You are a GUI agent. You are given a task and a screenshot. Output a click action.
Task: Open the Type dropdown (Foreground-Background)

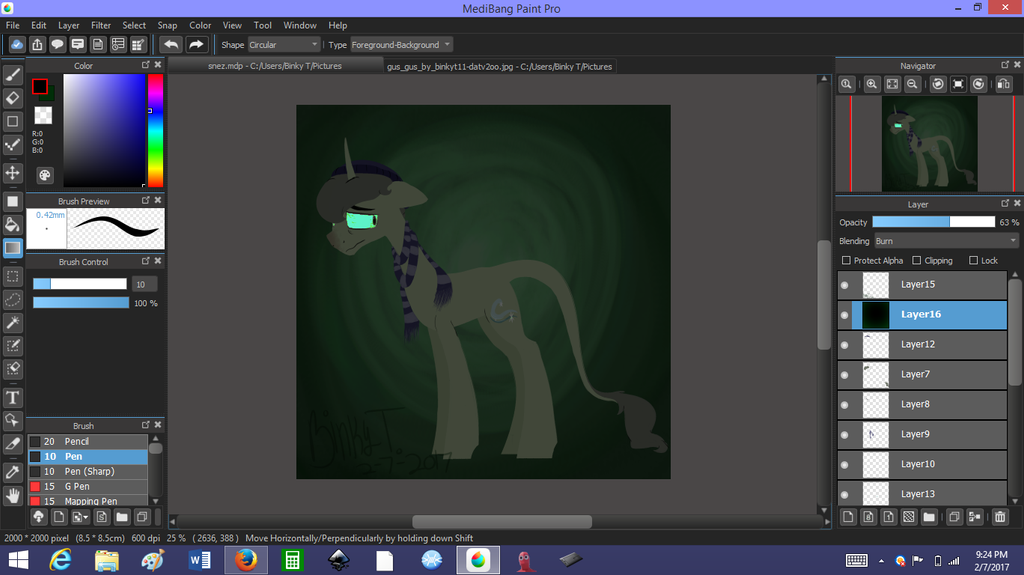400,44
